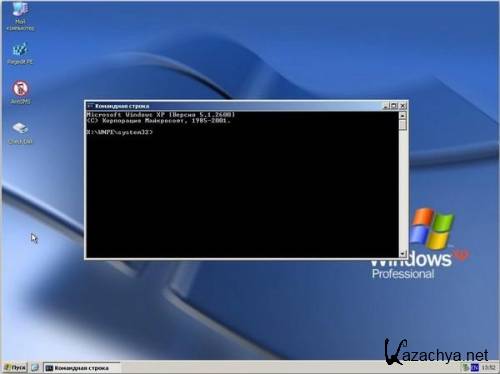Image resolution: width=500 pixels, height=374 pixels.
Task: Maximize the Командная строка window
Action: point(394,106)
